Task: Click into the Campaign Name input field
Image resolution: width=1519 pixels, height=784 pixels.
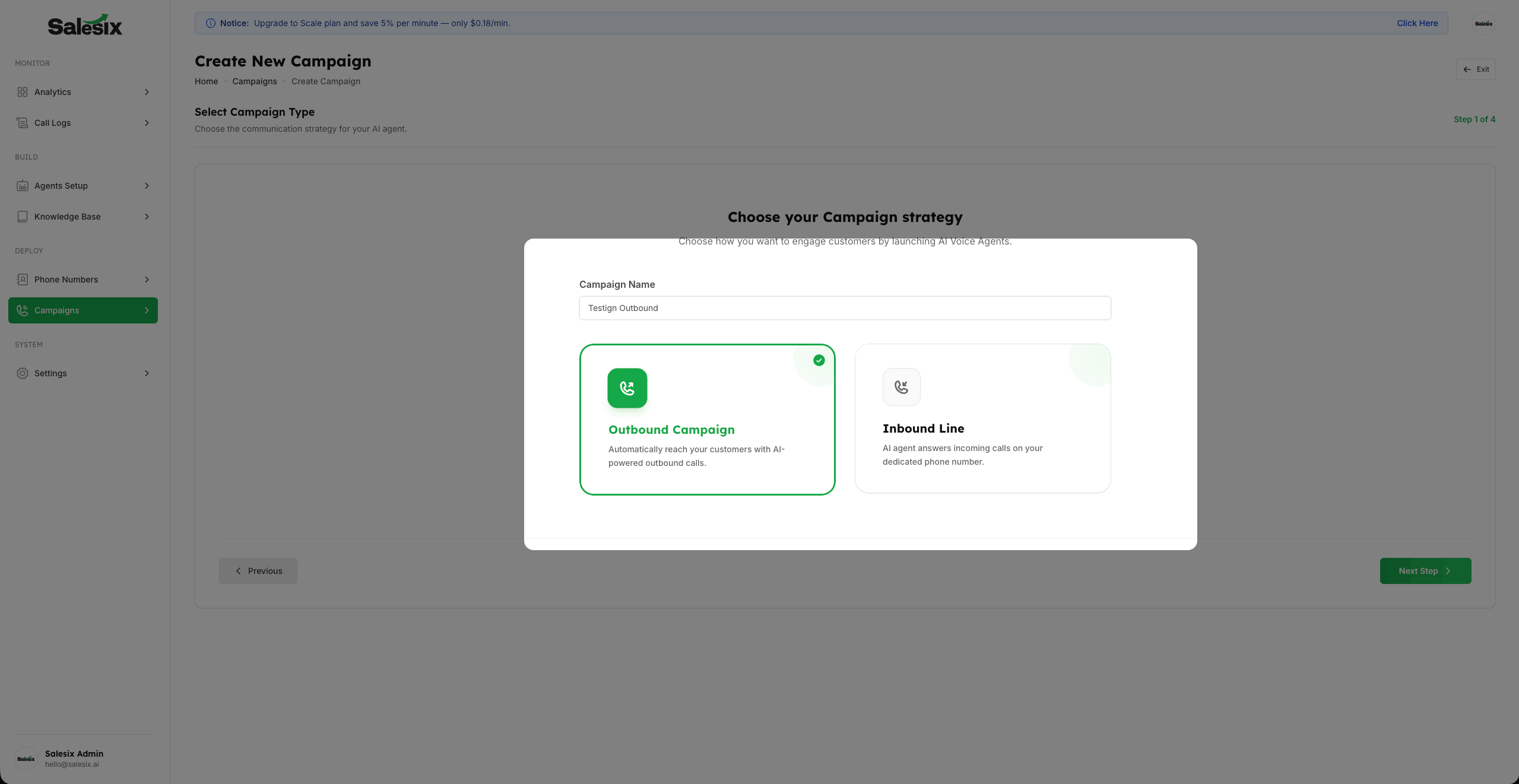Action: point(844,308)
